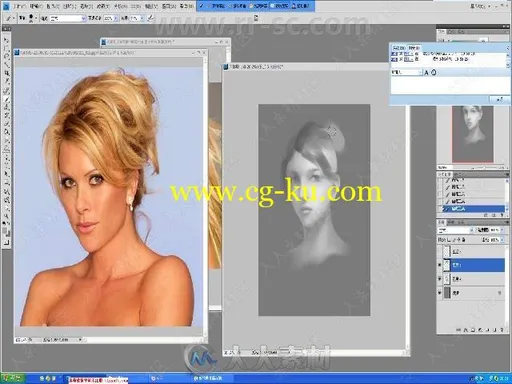
Task: Click the button at popup window's bottom right
Action: [x=499, y=99]
